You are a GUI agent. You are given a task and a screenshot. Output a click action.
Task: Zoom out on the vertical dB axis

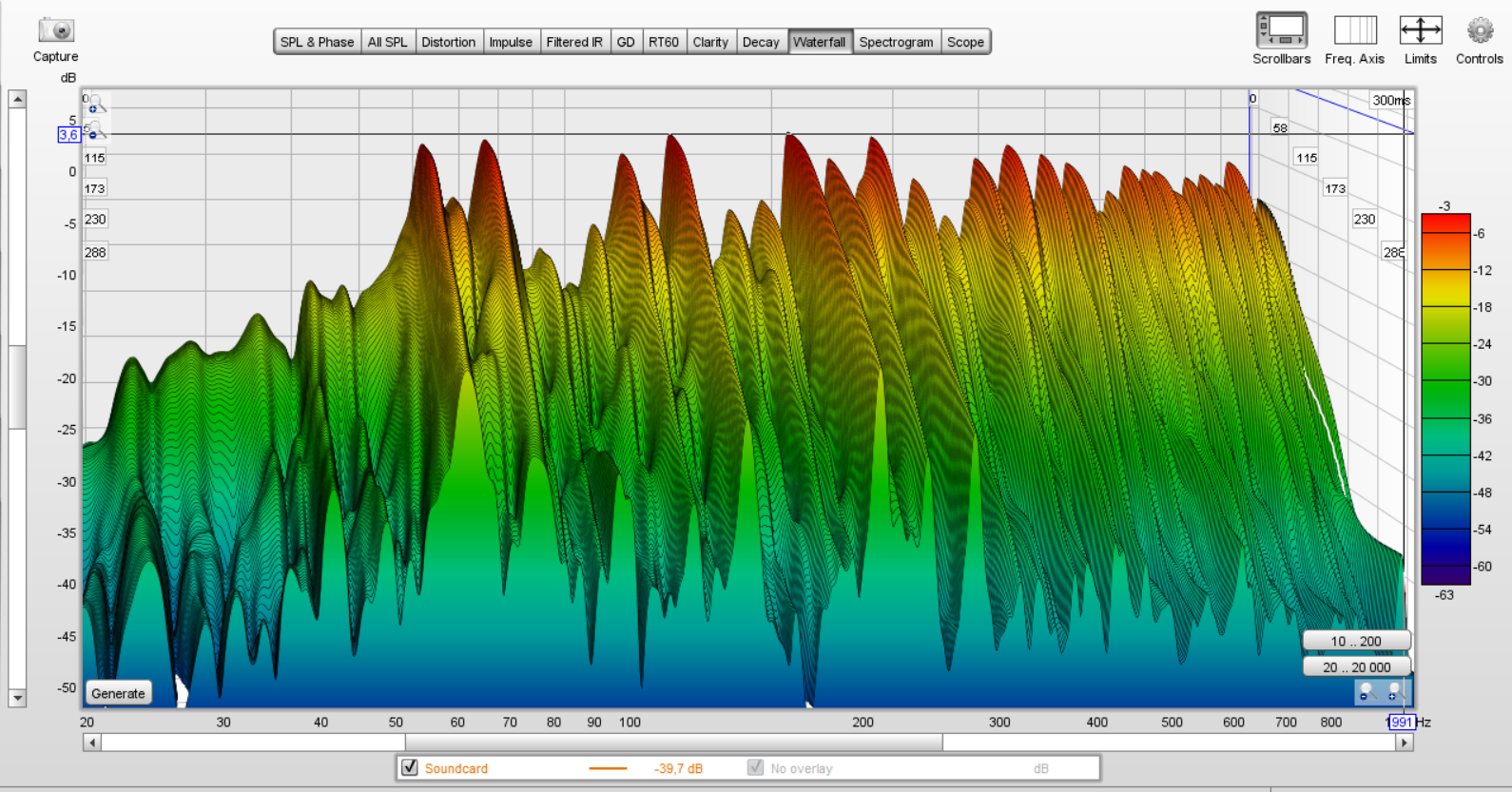[x=94, y=131]
